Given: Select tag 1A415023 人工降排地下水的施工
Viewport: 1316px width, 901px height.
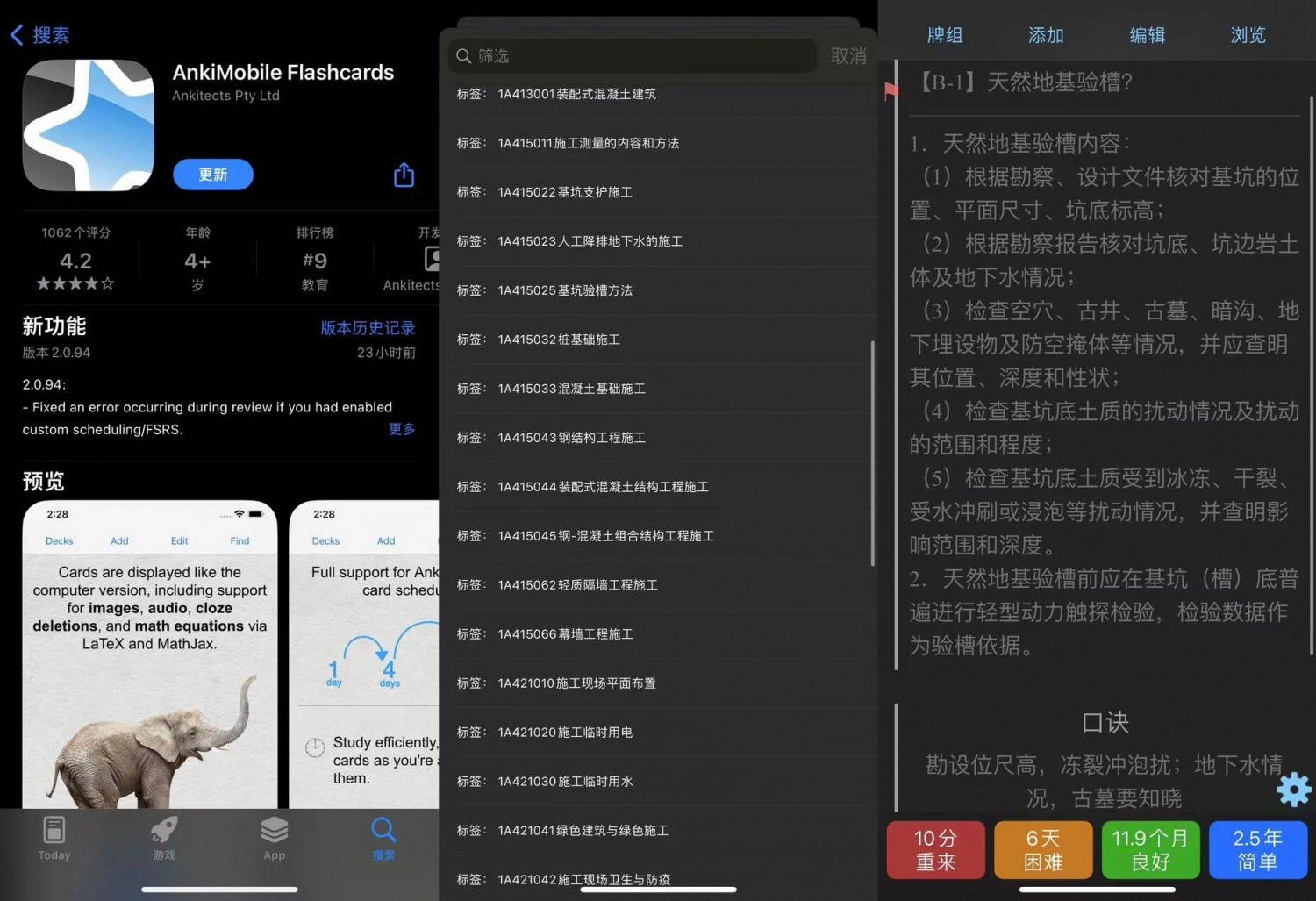Looking at the screenshot, I should 658,241.
